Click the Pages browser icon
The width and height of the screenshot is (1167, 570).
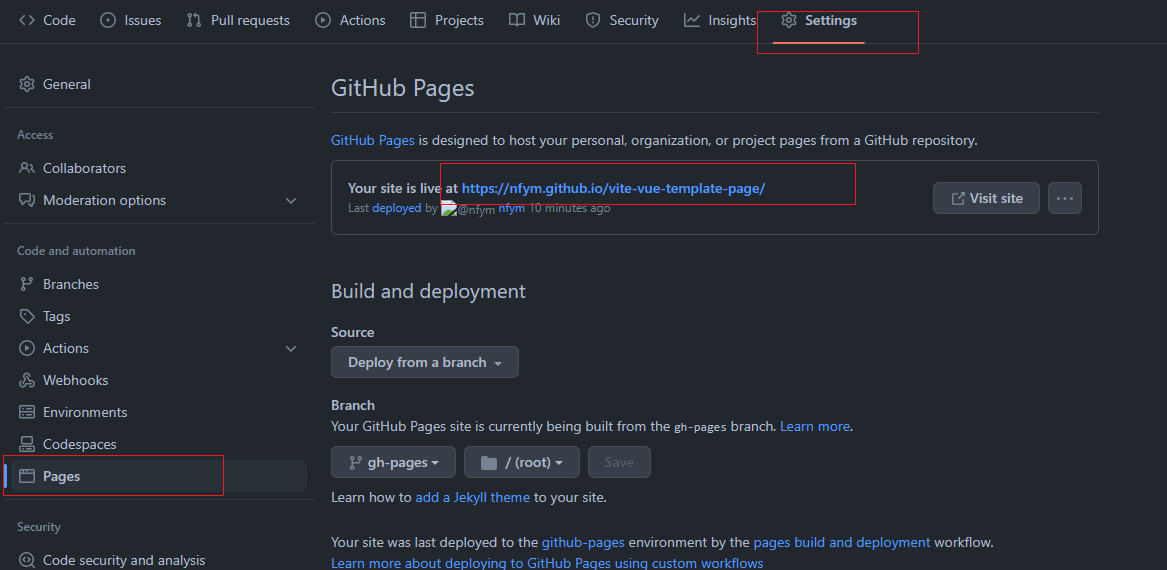click(x=27, y=476)
